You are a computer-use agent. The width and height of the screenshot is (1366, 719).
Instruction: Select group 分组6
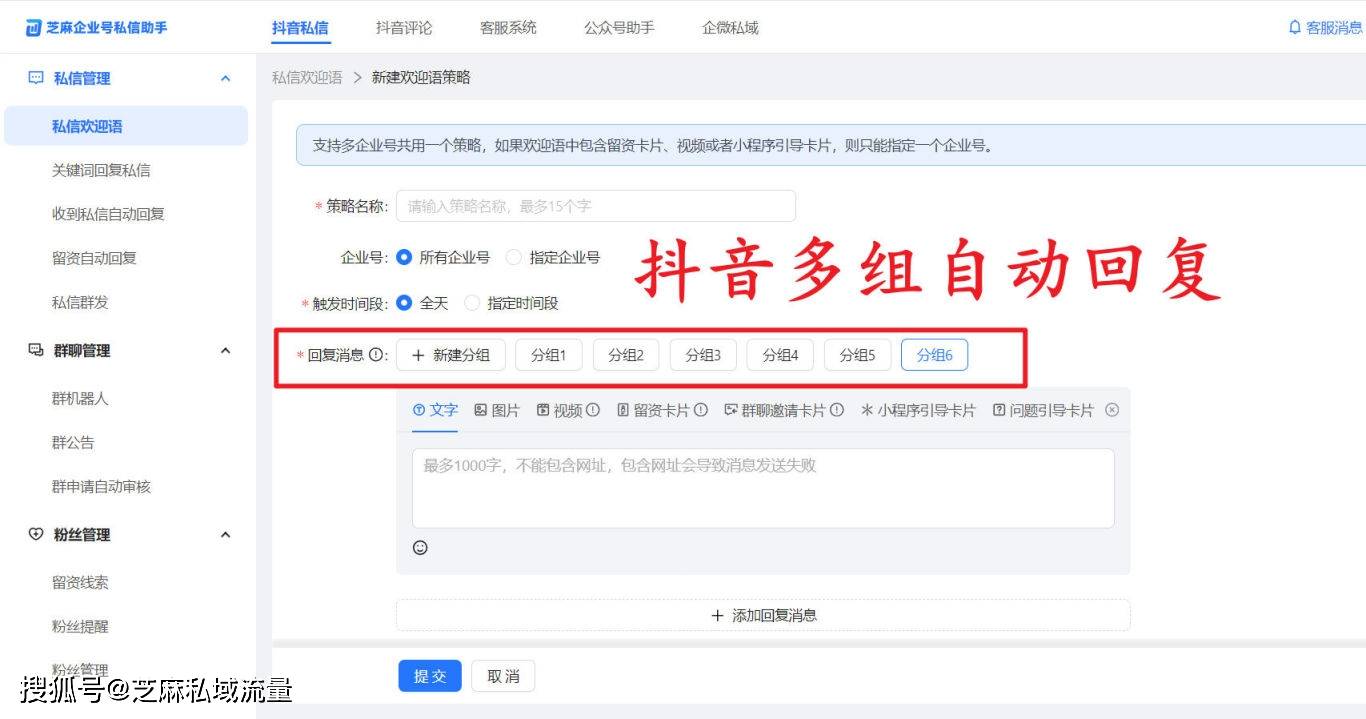click(934, 355)
